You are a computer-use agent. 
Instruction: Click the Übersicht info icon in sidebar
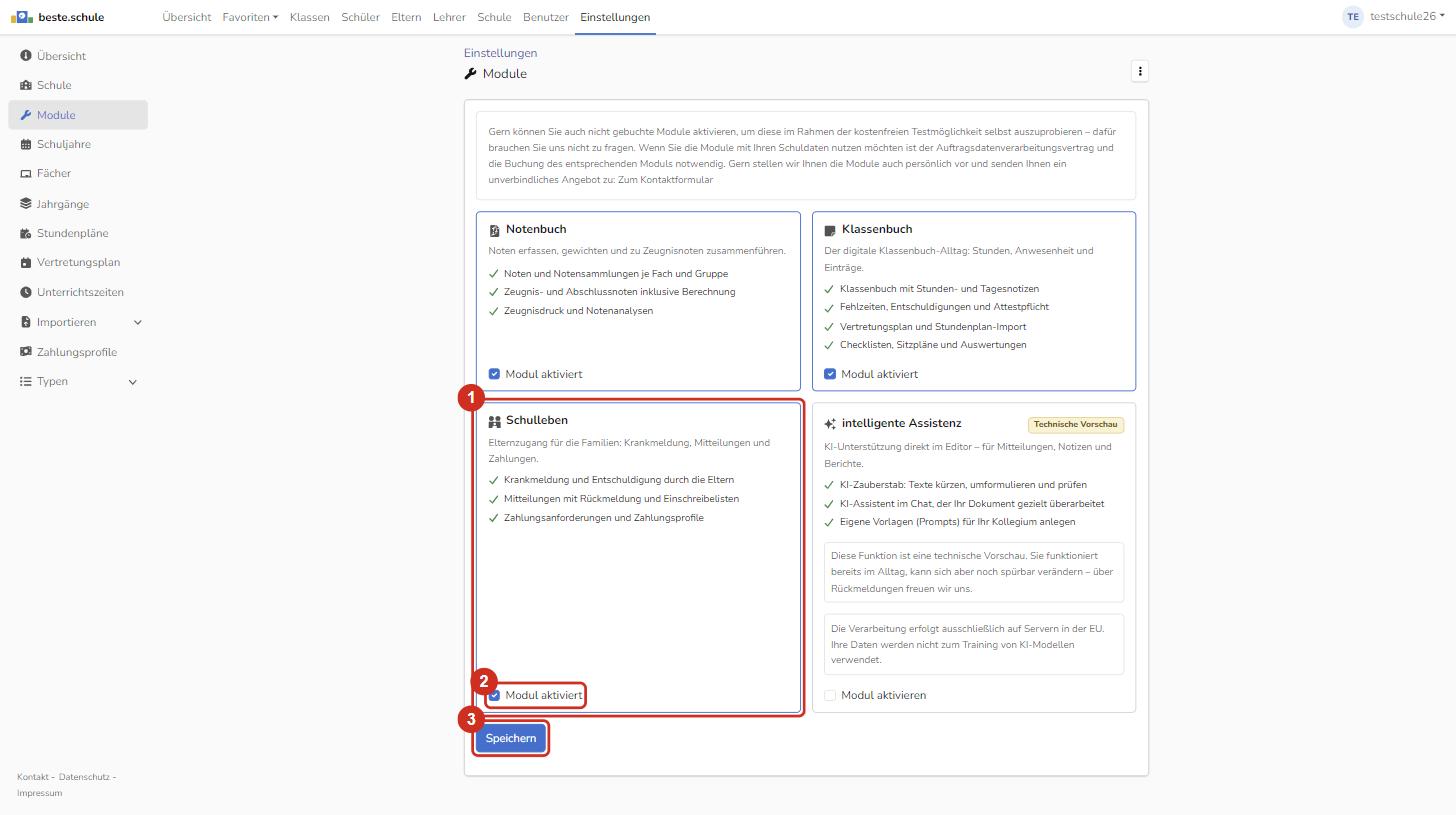pyautogui.click(x=26, y=56)
